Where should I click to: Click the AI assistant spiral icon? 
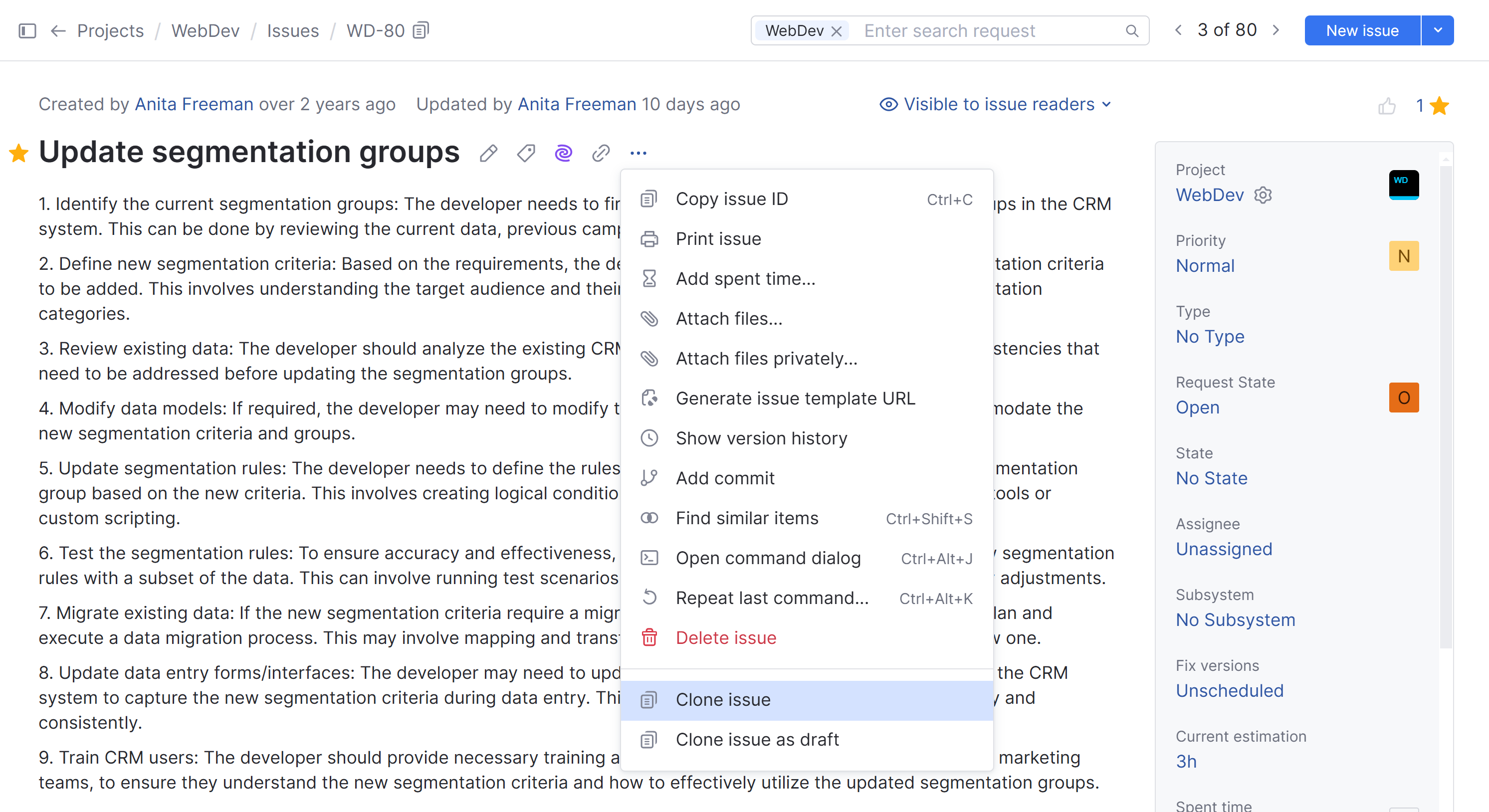coord(563,153)
